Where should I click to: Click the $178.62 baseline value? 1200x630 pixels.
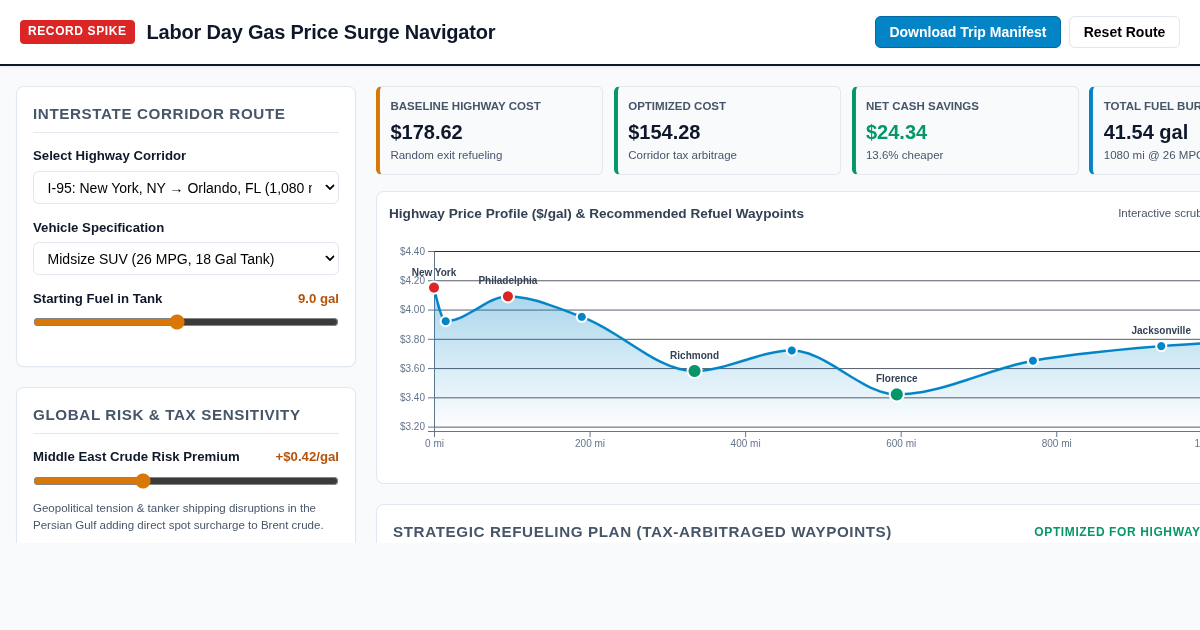coord(427,132)
